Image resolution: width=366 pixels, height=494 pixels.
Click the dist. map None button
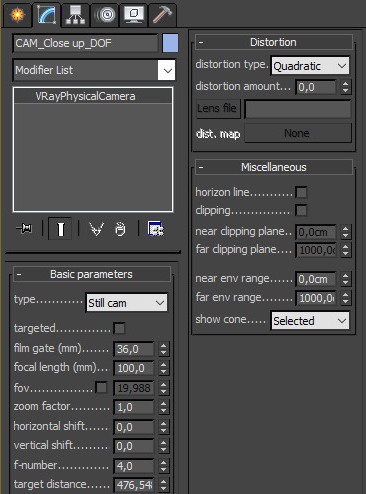298,133
